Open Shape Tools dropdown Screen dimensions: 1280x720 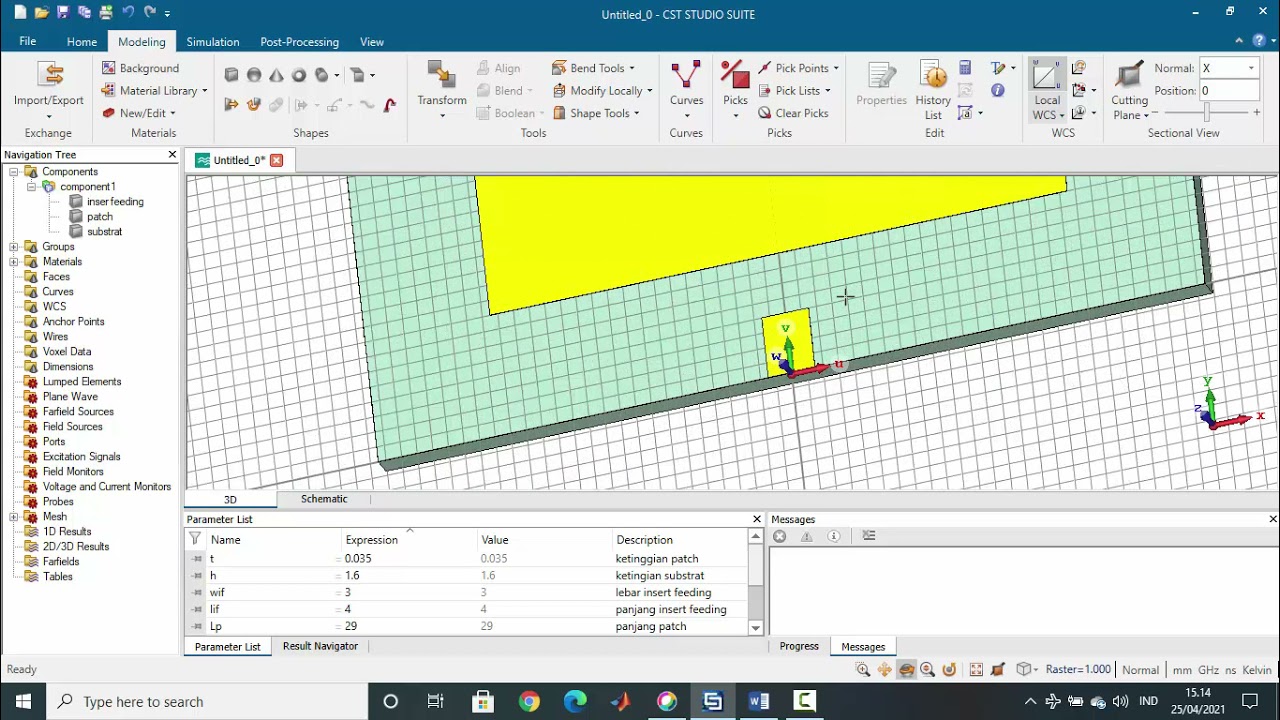(596, 113)
